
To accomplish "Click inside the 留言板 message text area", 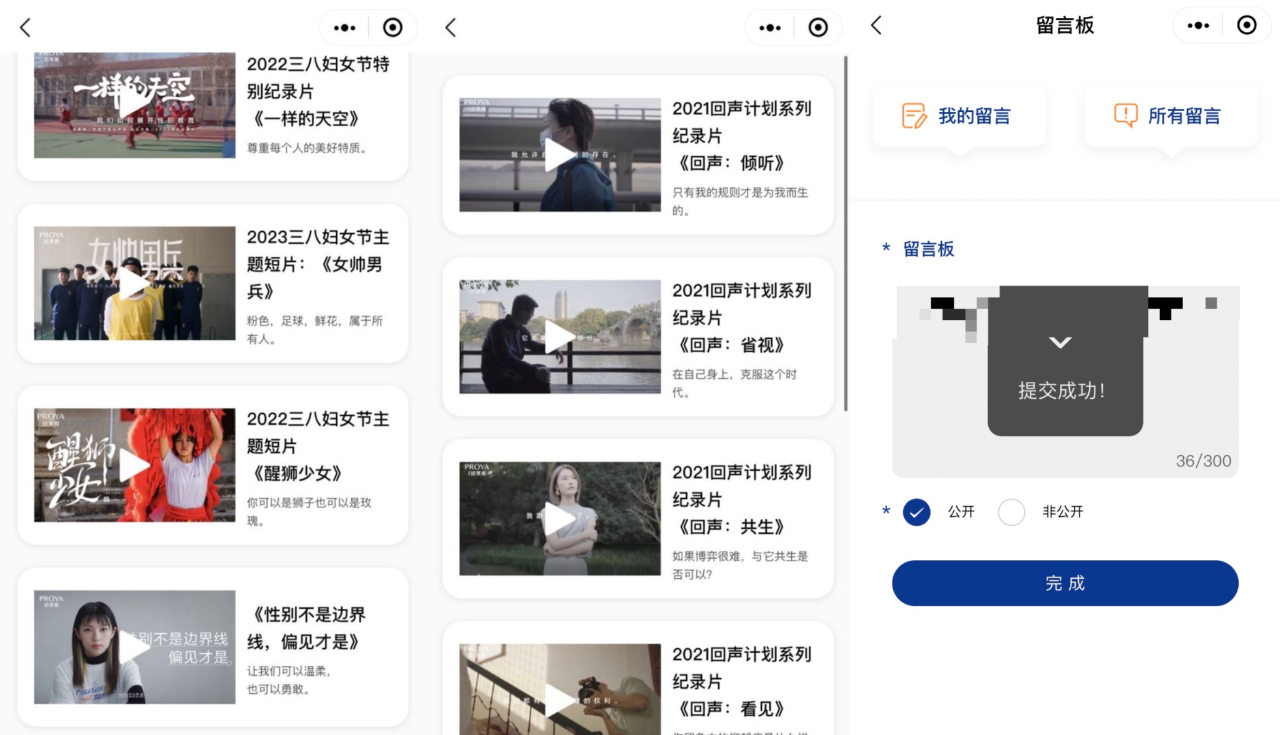I will (1065, 381).
